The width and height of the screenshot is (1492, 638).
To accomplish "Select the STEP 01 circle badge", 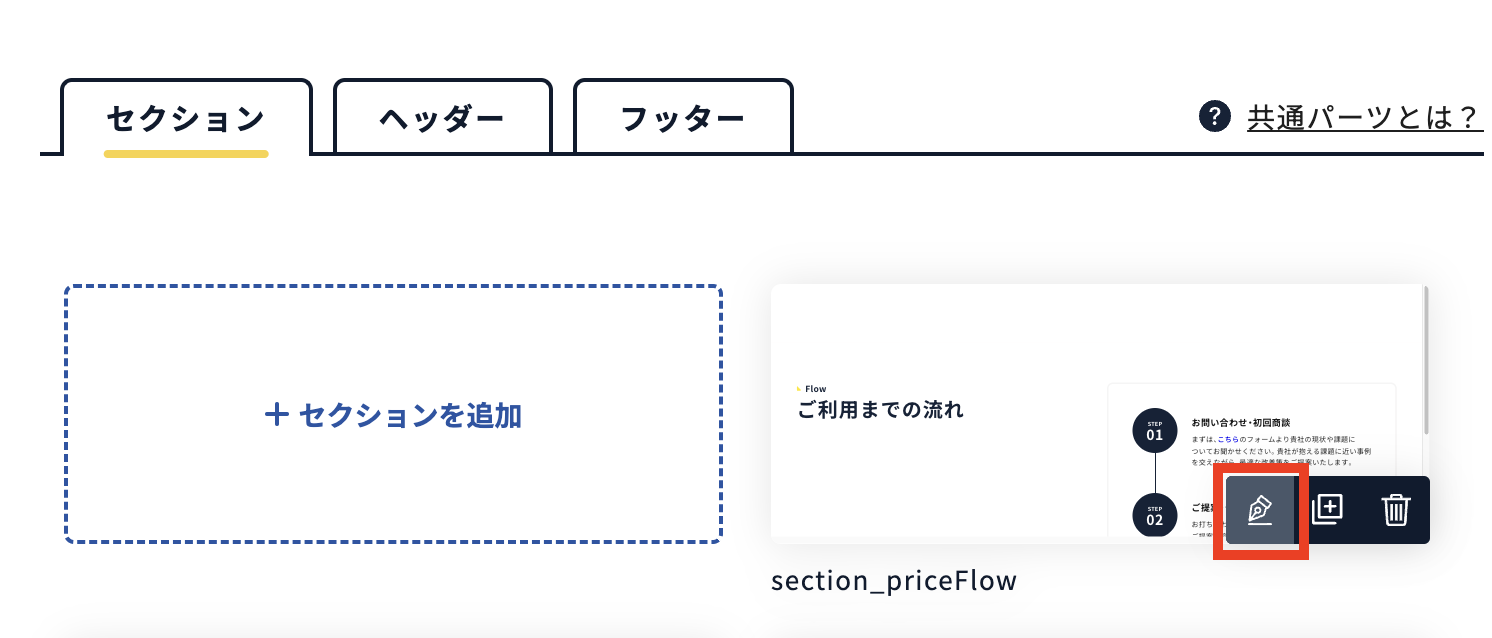I will (1155, 430).
